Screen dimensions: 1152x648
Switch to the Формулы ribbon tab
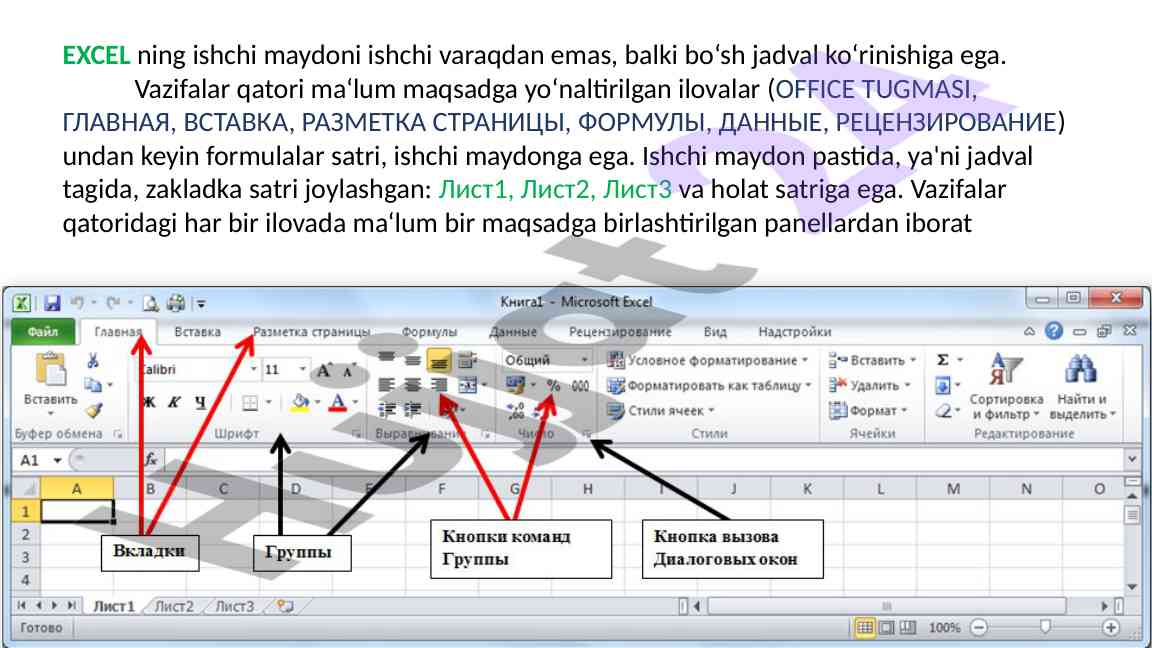(429, 331)
